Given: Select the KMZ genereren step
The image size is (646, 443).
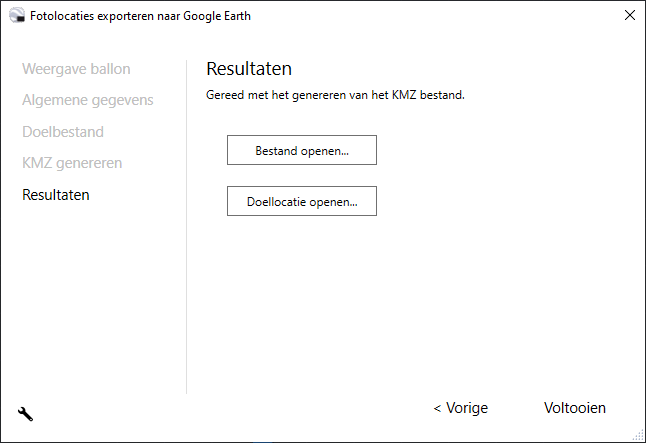Looking at the screenshot, I should (x=72, y=163).
